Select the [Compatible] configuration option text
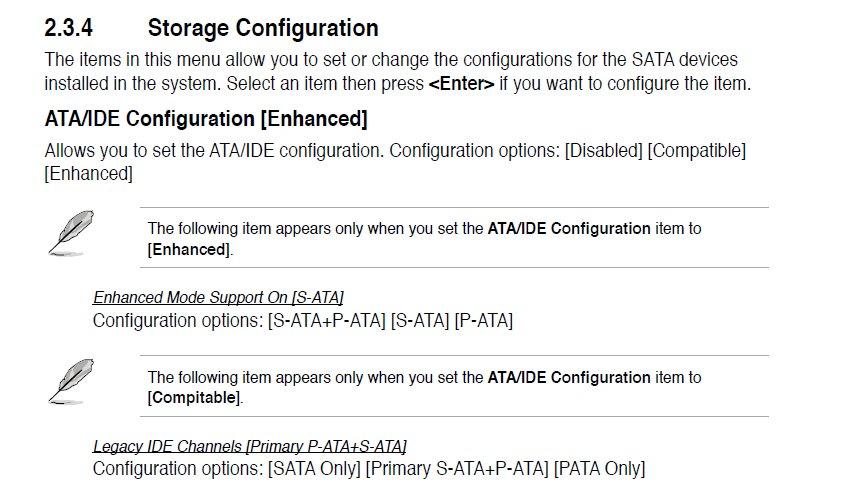Viewport: 854px width, 504px height. [697, 150]
